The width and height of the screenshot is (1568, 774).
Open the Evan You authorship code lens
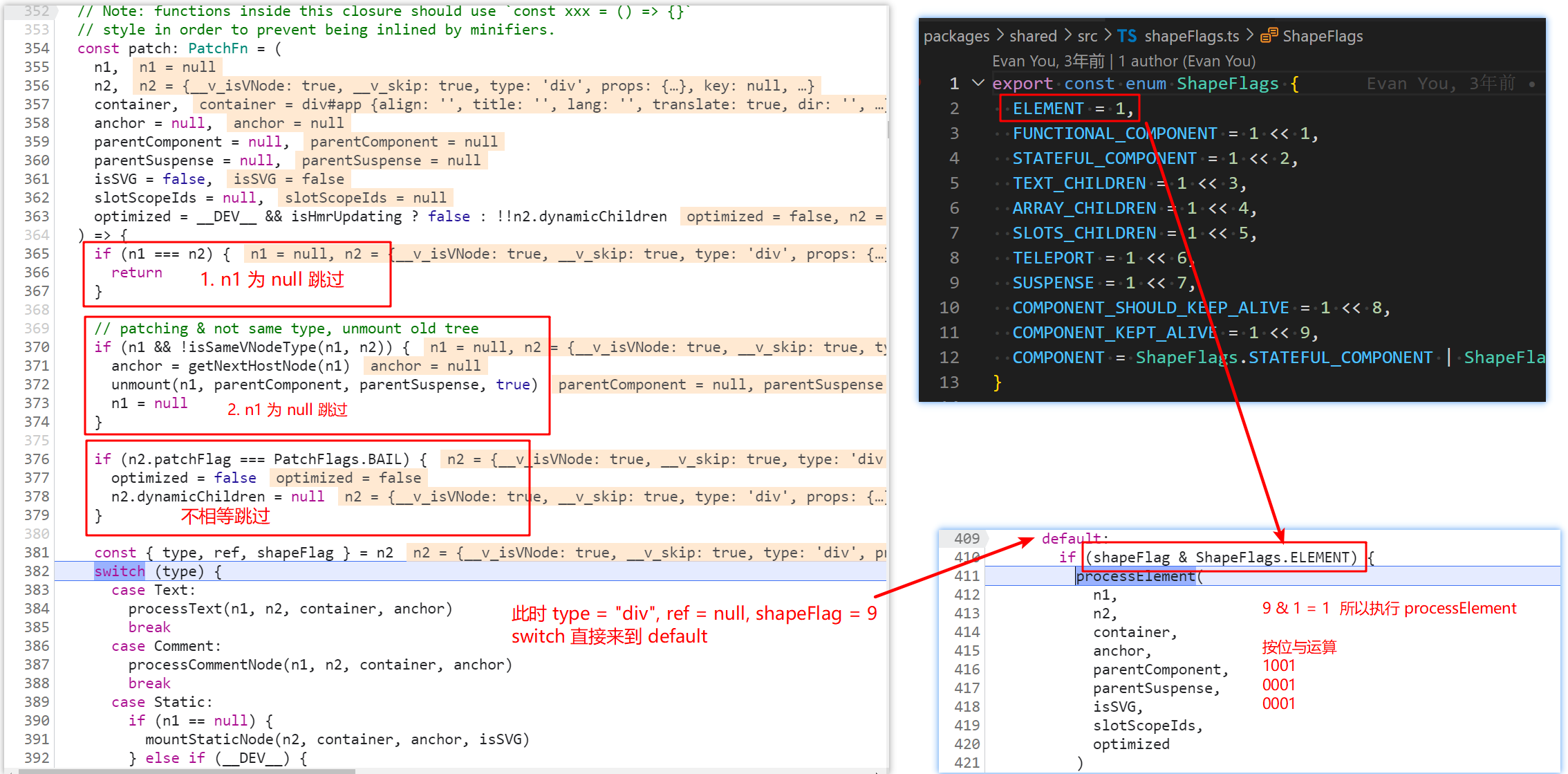tap(1123, 61)
